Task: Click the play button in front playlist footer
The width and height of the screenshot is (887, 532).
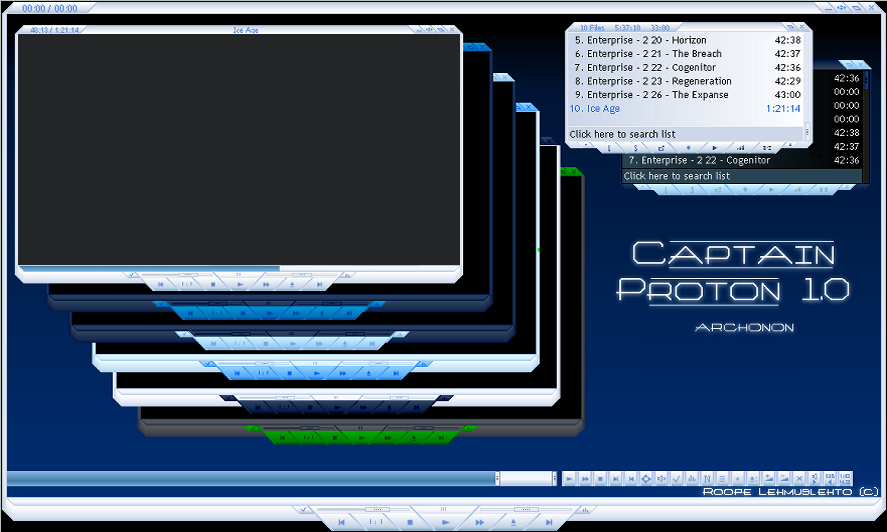Action: (x=714, y=148)
